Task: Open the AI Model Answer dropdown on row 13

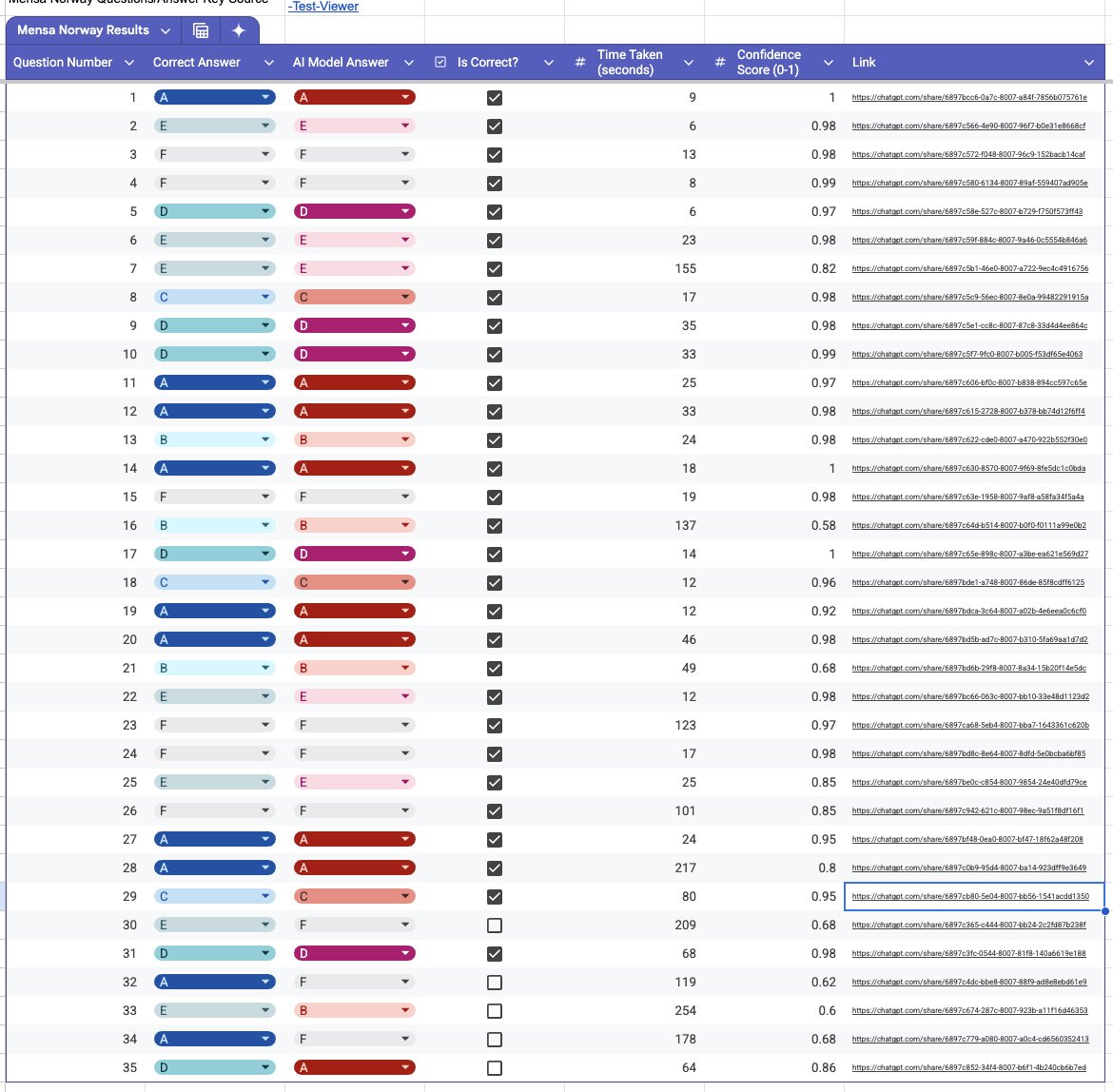Action: [406, 439]
